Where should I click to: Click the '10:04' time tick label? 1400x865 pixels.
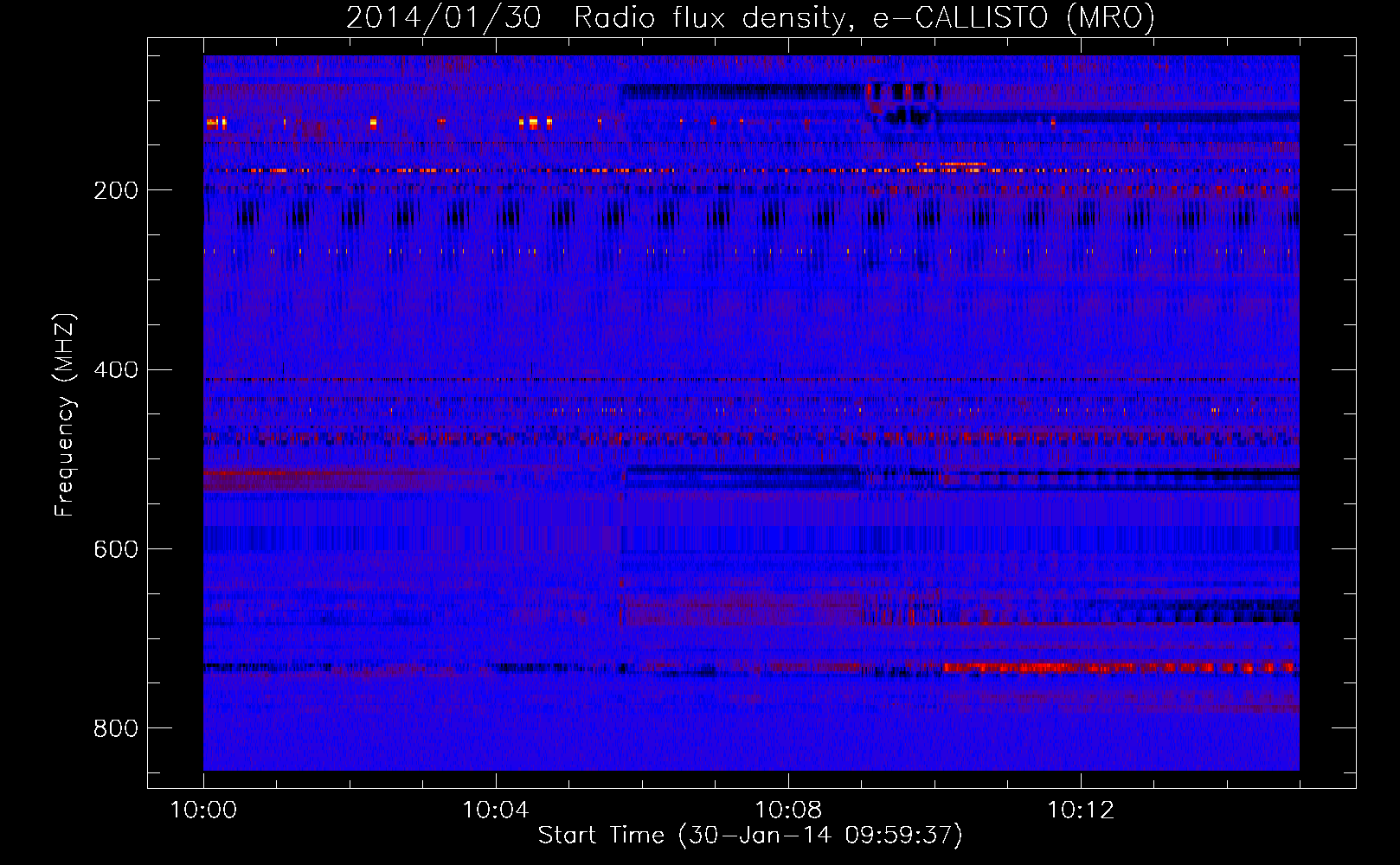pyautogui.click(x=496, y=811)
